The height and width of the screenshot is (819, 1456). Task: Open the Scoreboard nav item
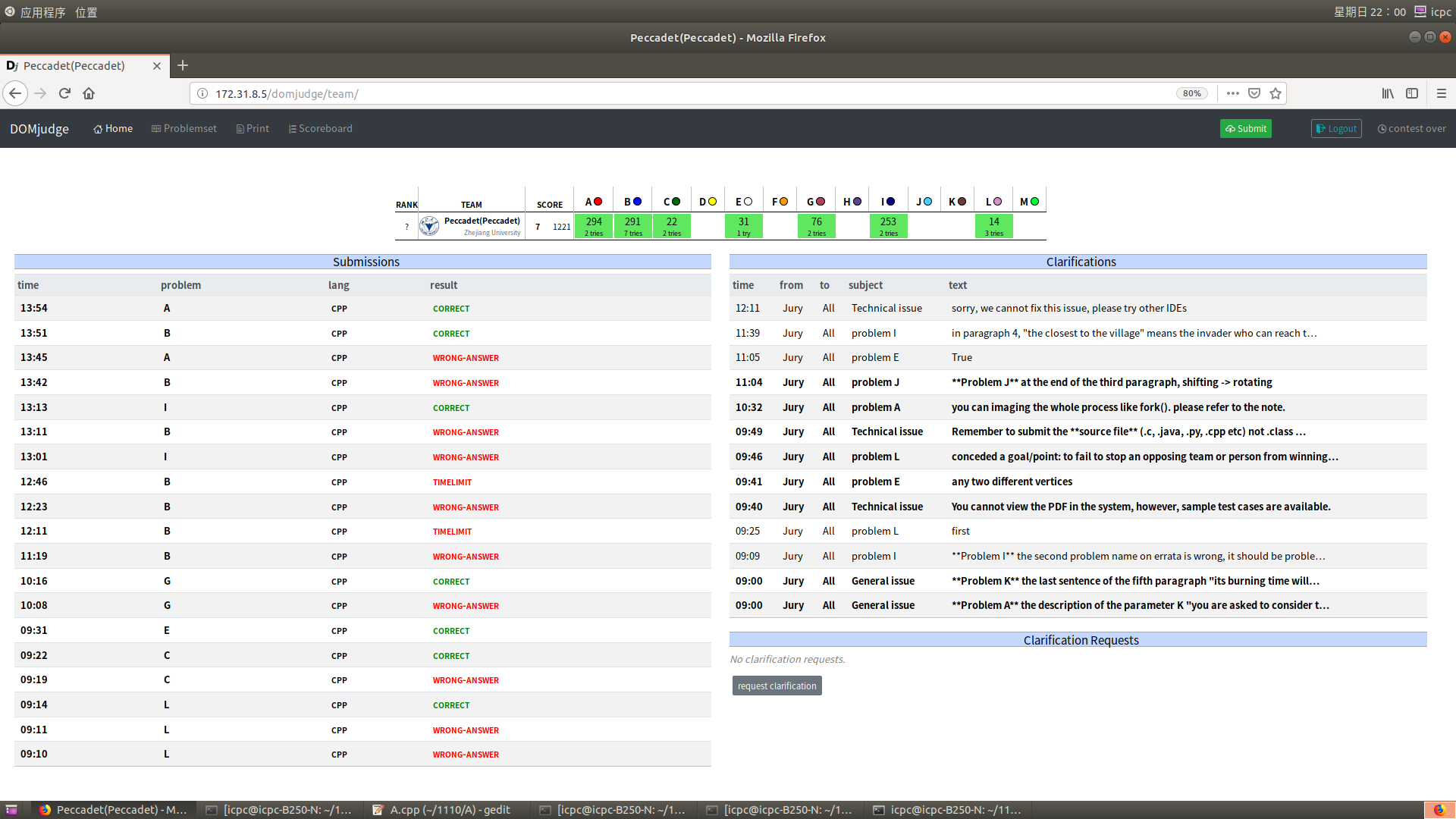pyautogui.click(x=320, y=129)
